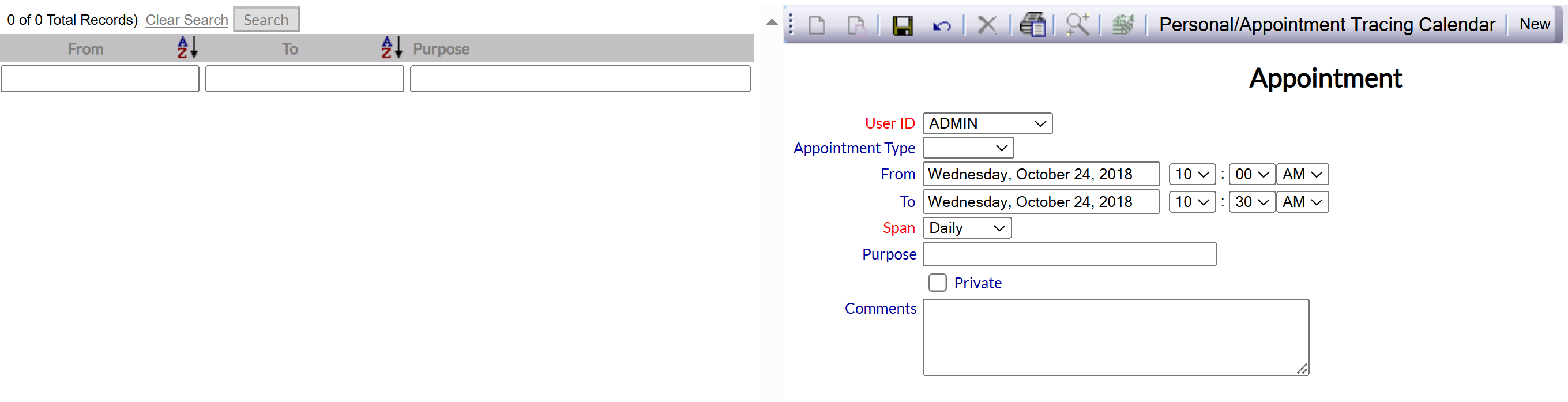1568x402 pixels.
Task: Open the Span dropdown set to Daily
Action: click(967, 228)
